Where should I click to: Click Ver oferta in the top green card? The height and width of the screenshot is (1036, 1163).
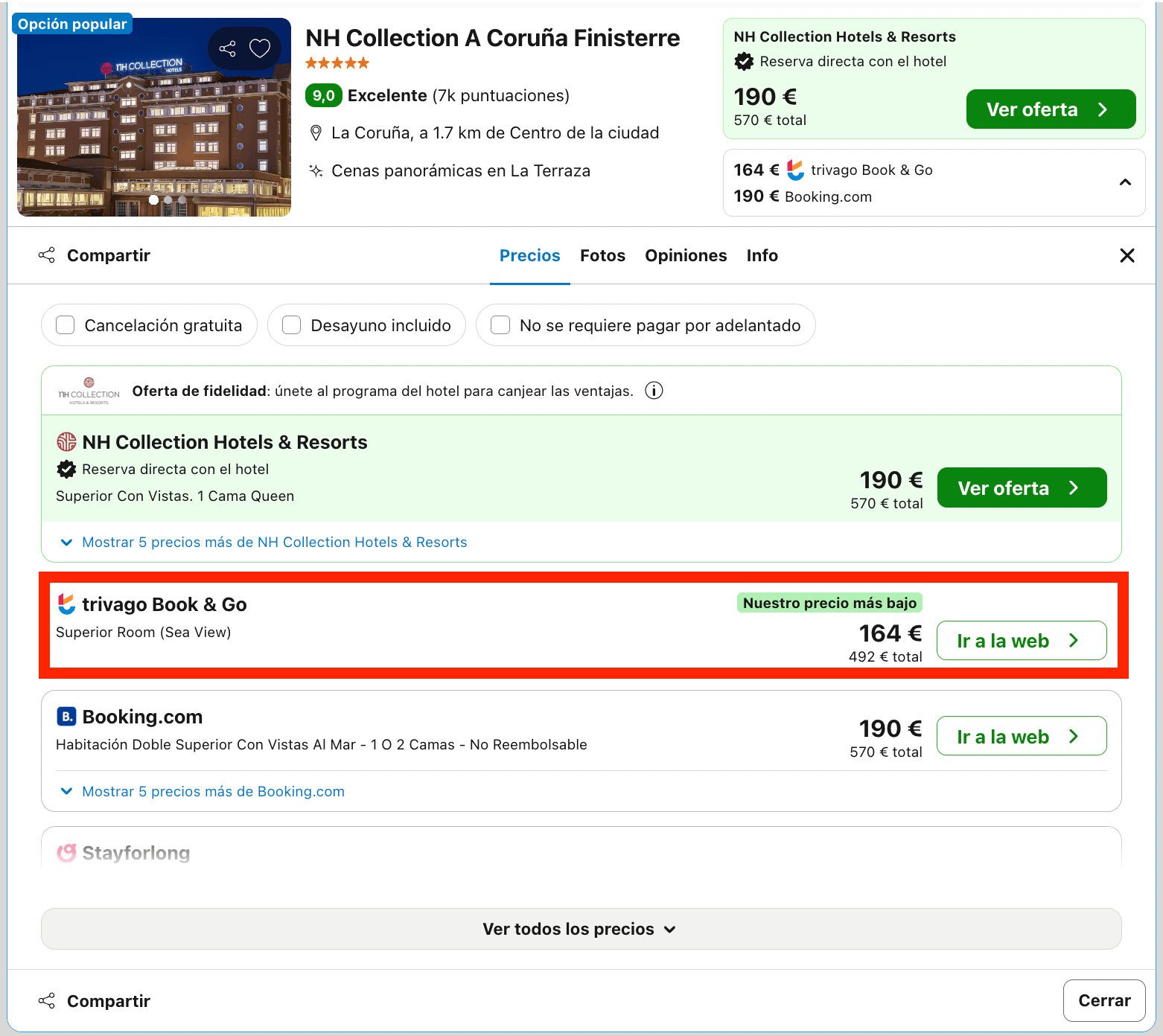1051,109
